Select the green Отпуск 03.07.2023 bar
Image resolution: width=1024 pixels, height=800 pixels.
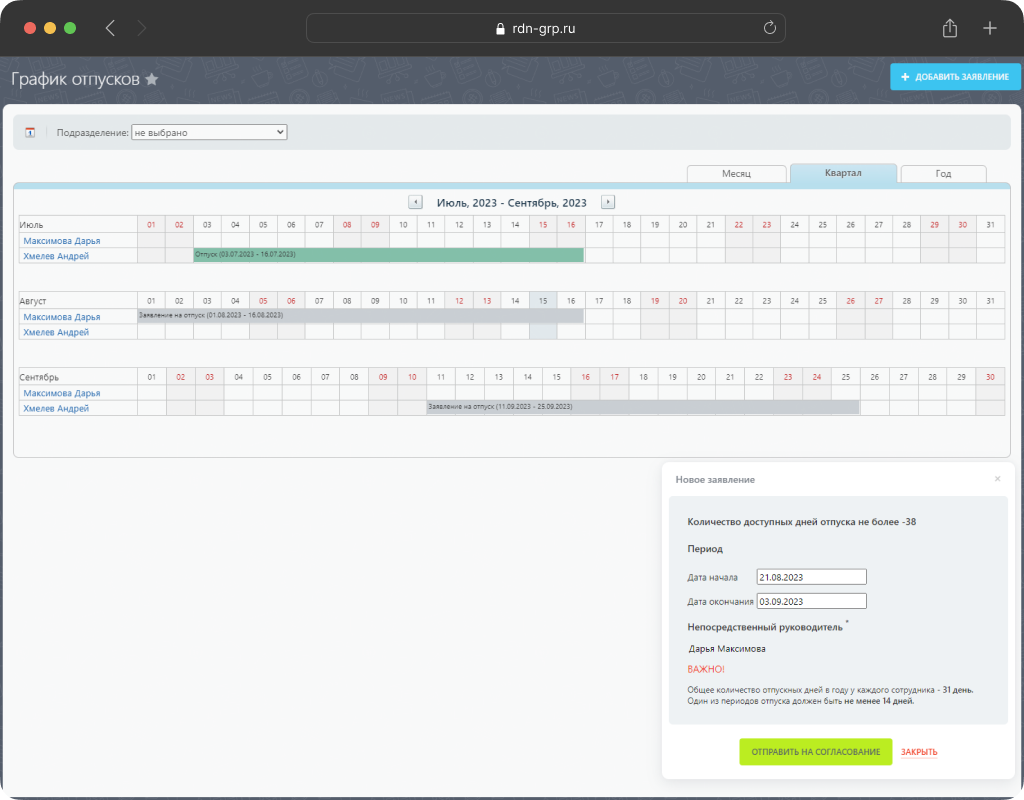pos(389,255)
